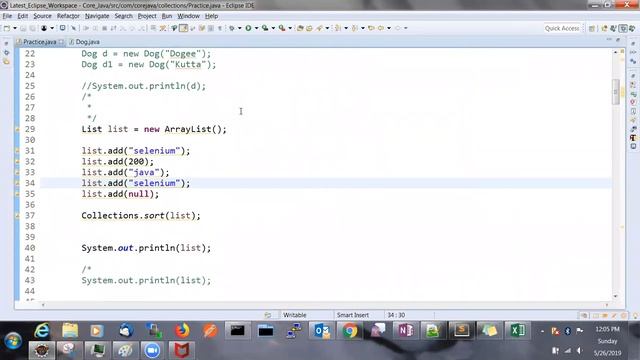Open the Edit menu
Image resolution: width=640 pixels, height=360 pixels.
(22, 16)
